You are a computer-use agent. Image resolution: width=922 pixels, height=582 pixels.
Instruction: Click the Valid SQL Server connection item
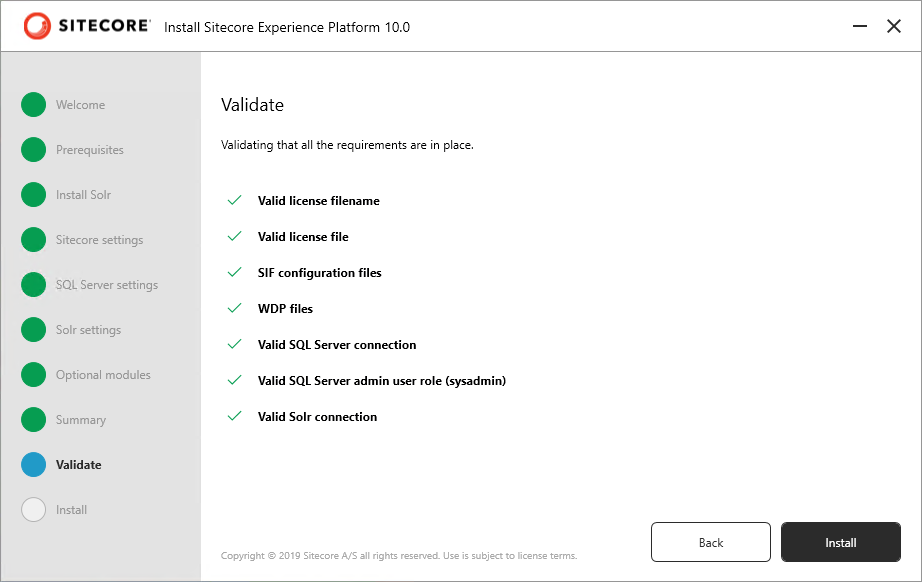337,344
